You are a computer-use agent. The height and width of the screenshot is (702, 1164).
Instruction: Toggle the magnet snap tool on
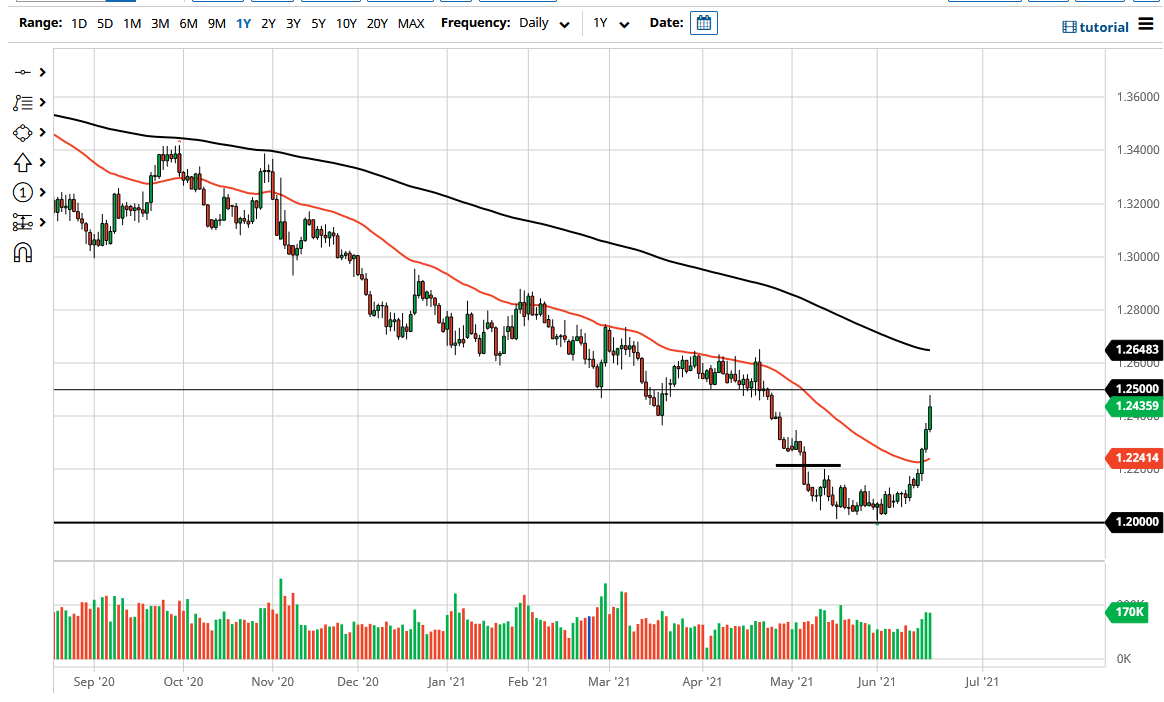click(24, 252)
